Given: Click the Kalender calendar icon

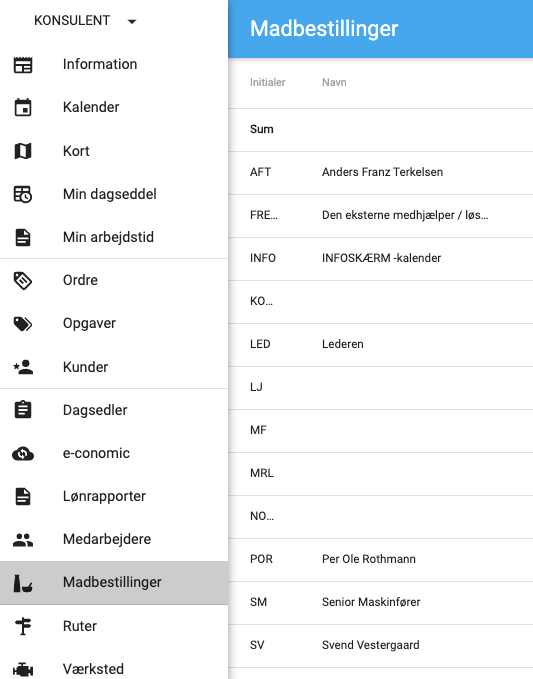Looking at the screenshot, I should [23, 107].
